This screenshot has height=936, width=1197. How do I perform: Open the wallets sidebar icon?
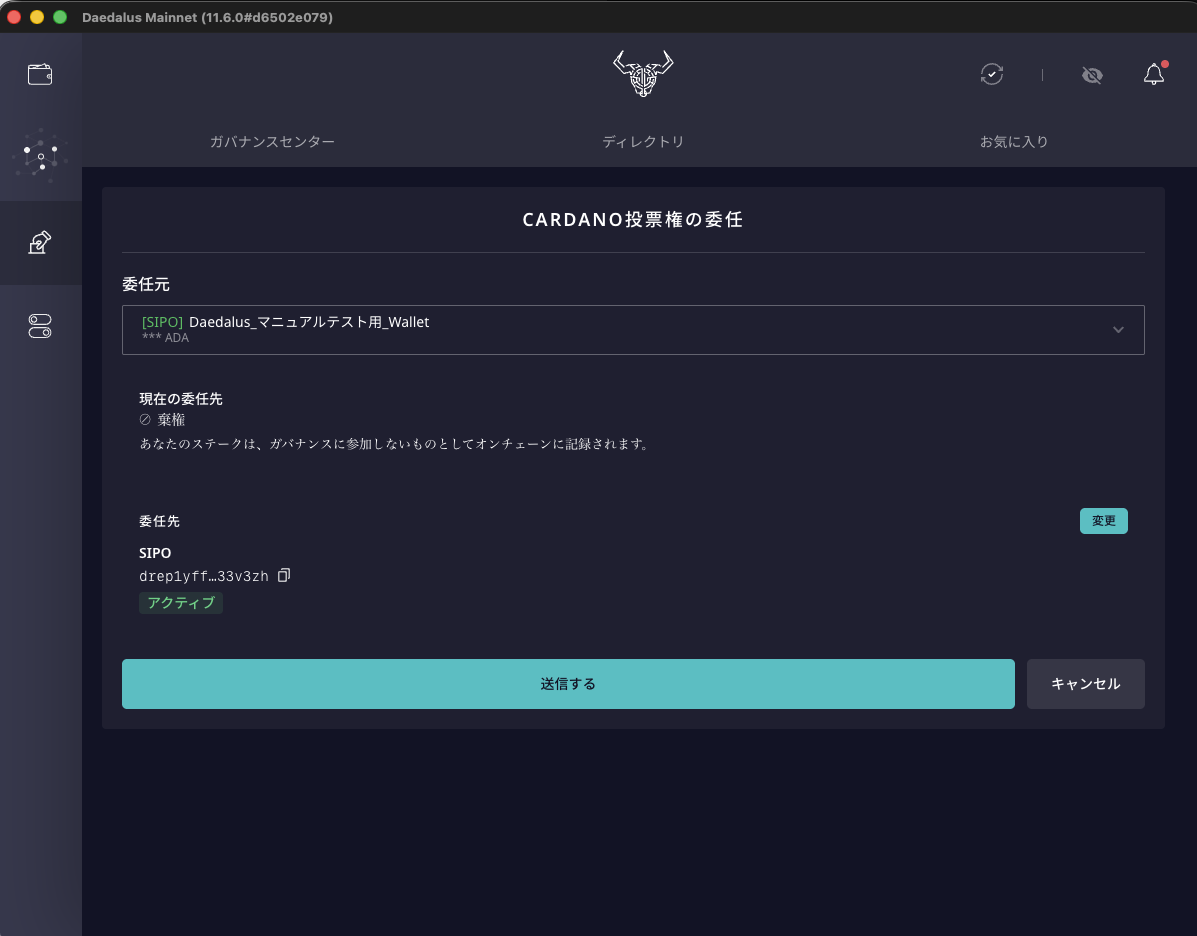tap(40, 74)
